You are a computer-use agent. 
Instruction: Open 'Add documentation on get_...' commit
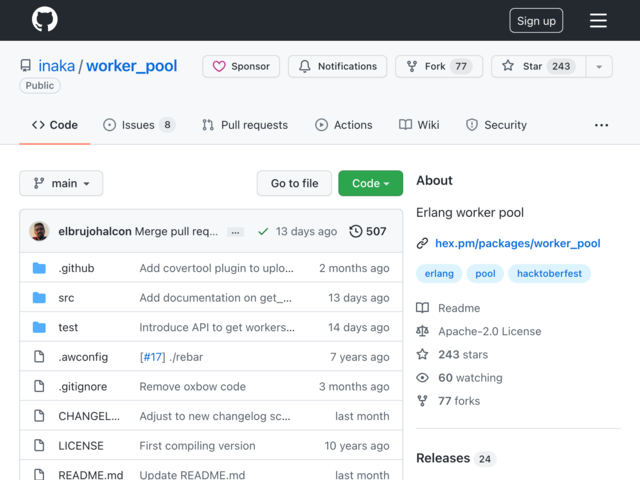[x=216, y=298]
